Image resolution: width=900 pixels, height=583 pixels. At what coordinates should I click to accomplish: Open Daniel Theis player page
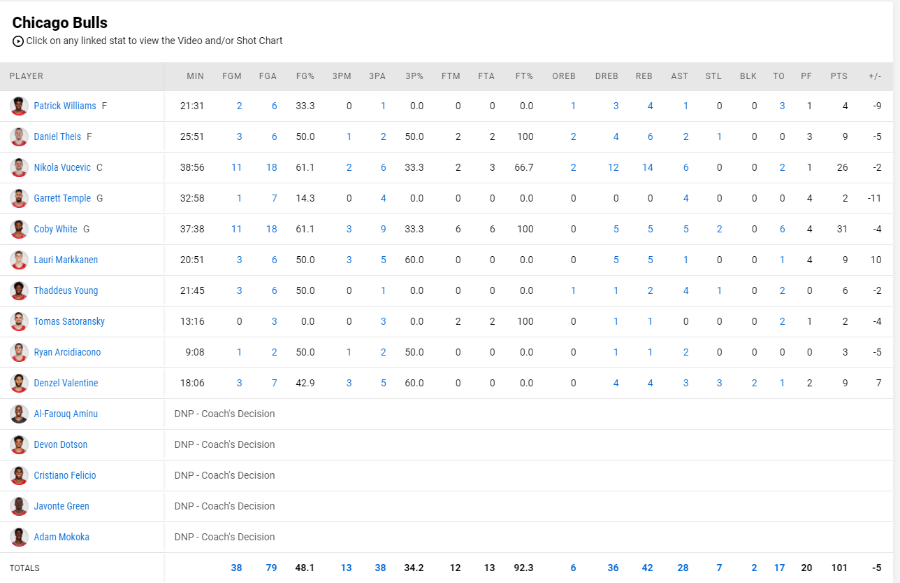click(x=57, y=137)
